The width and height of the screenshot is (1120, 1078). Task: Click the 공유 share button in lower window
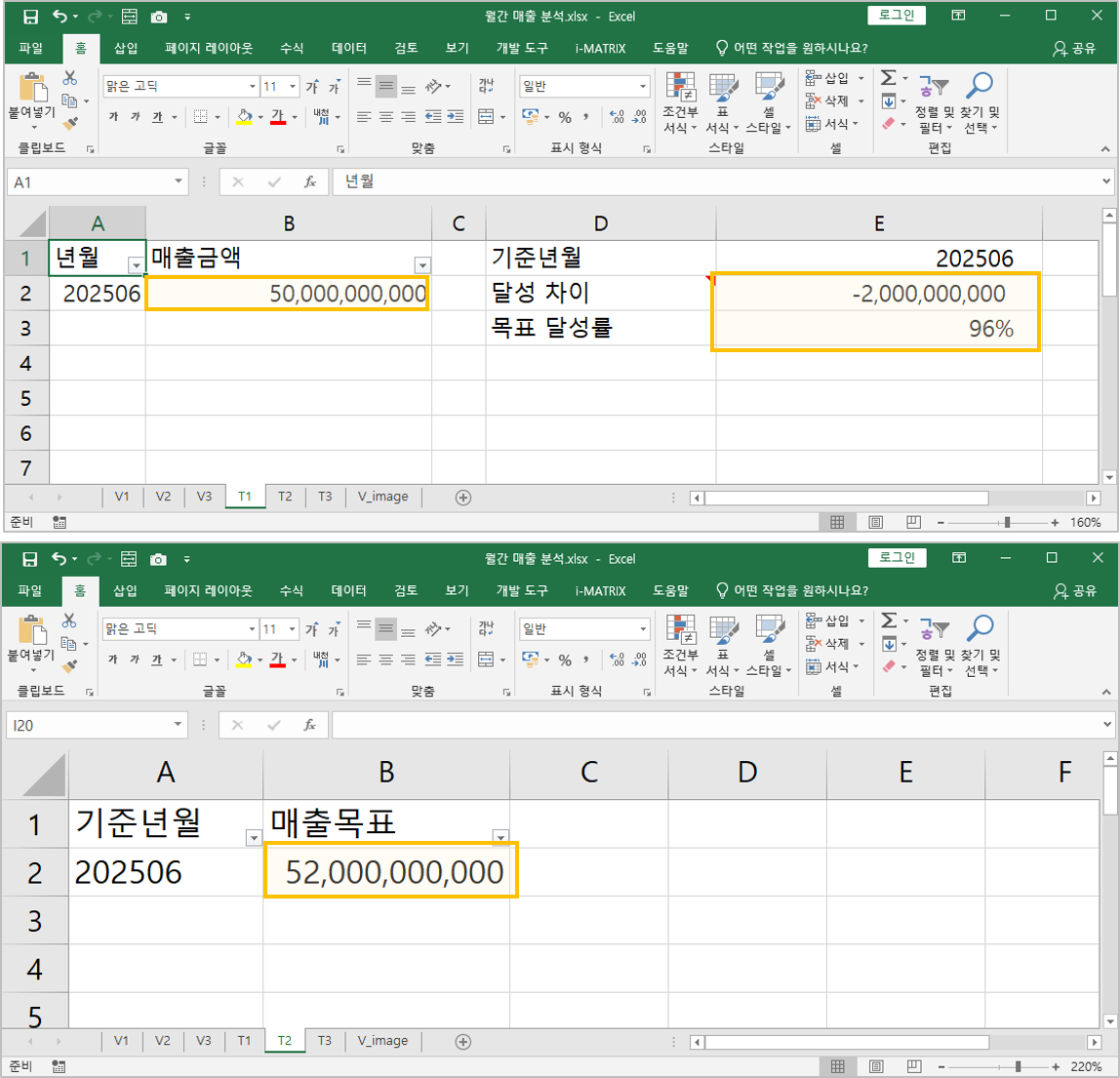pos(1075,591)
